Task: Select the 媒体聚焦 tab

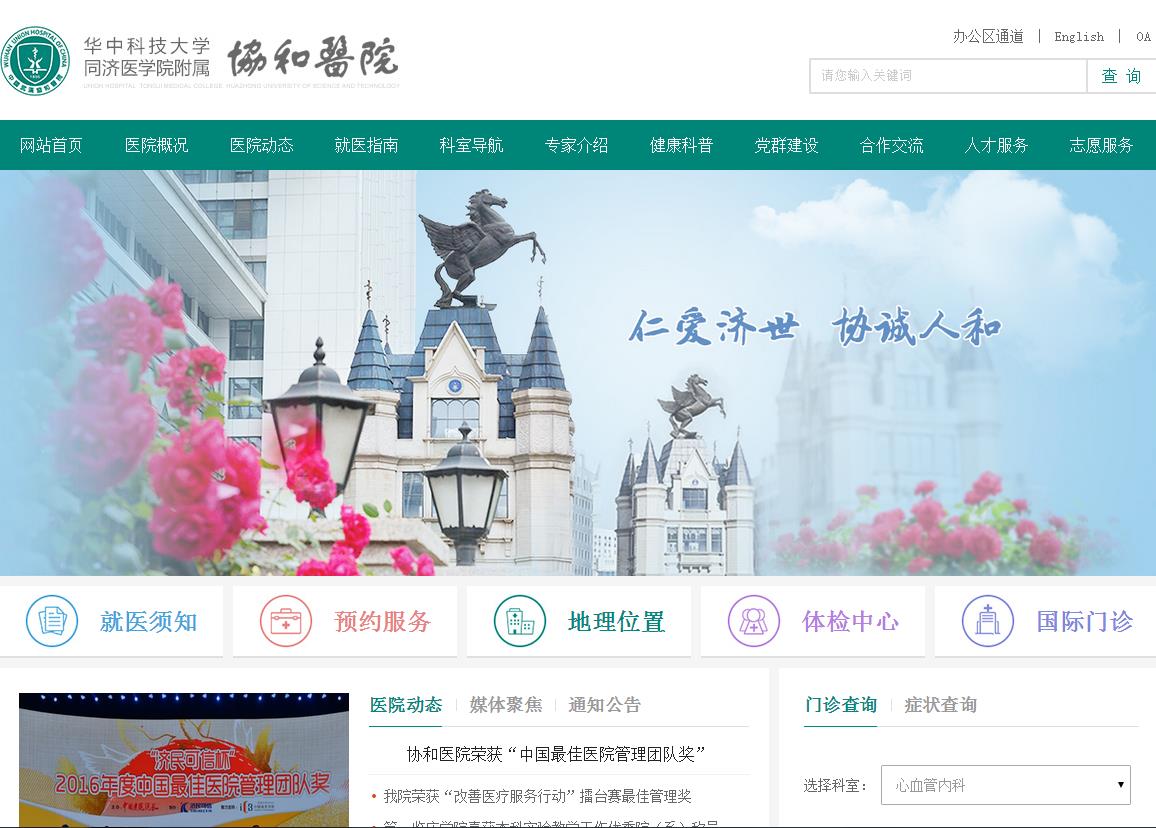Action: pos(506,705)
